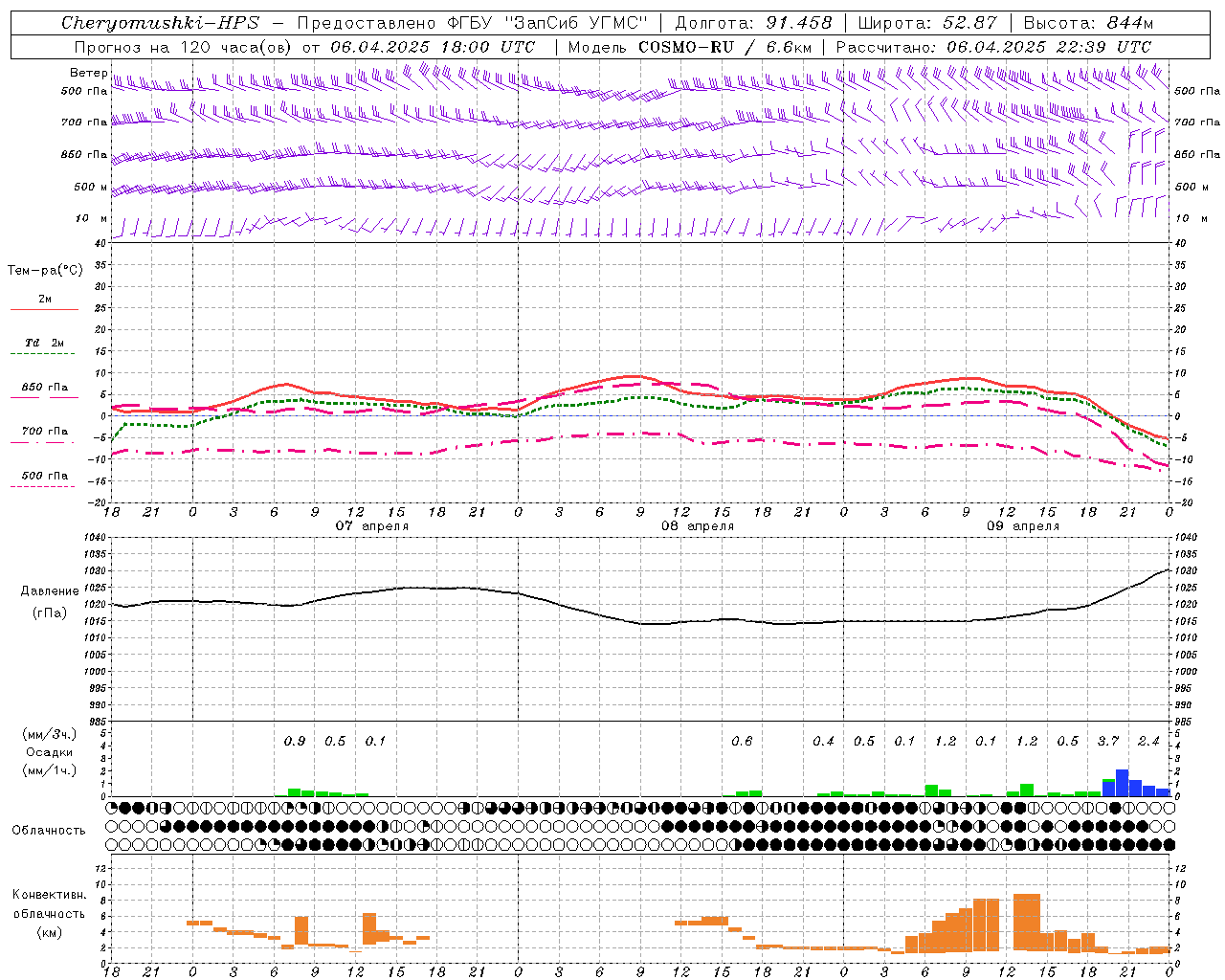
Task: Click the 0.9 precipitation total value
Action: tap(295, 742)
